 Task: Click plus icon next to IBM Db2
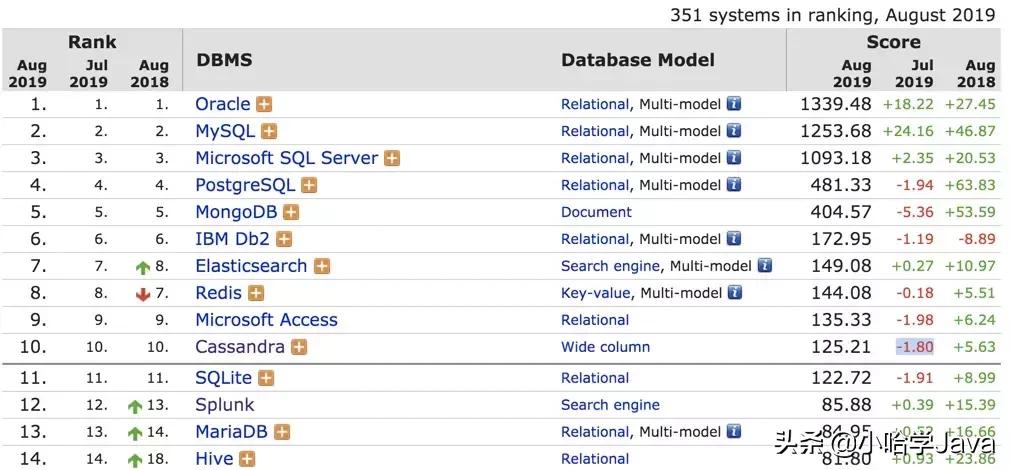click(x=284, y=239)
